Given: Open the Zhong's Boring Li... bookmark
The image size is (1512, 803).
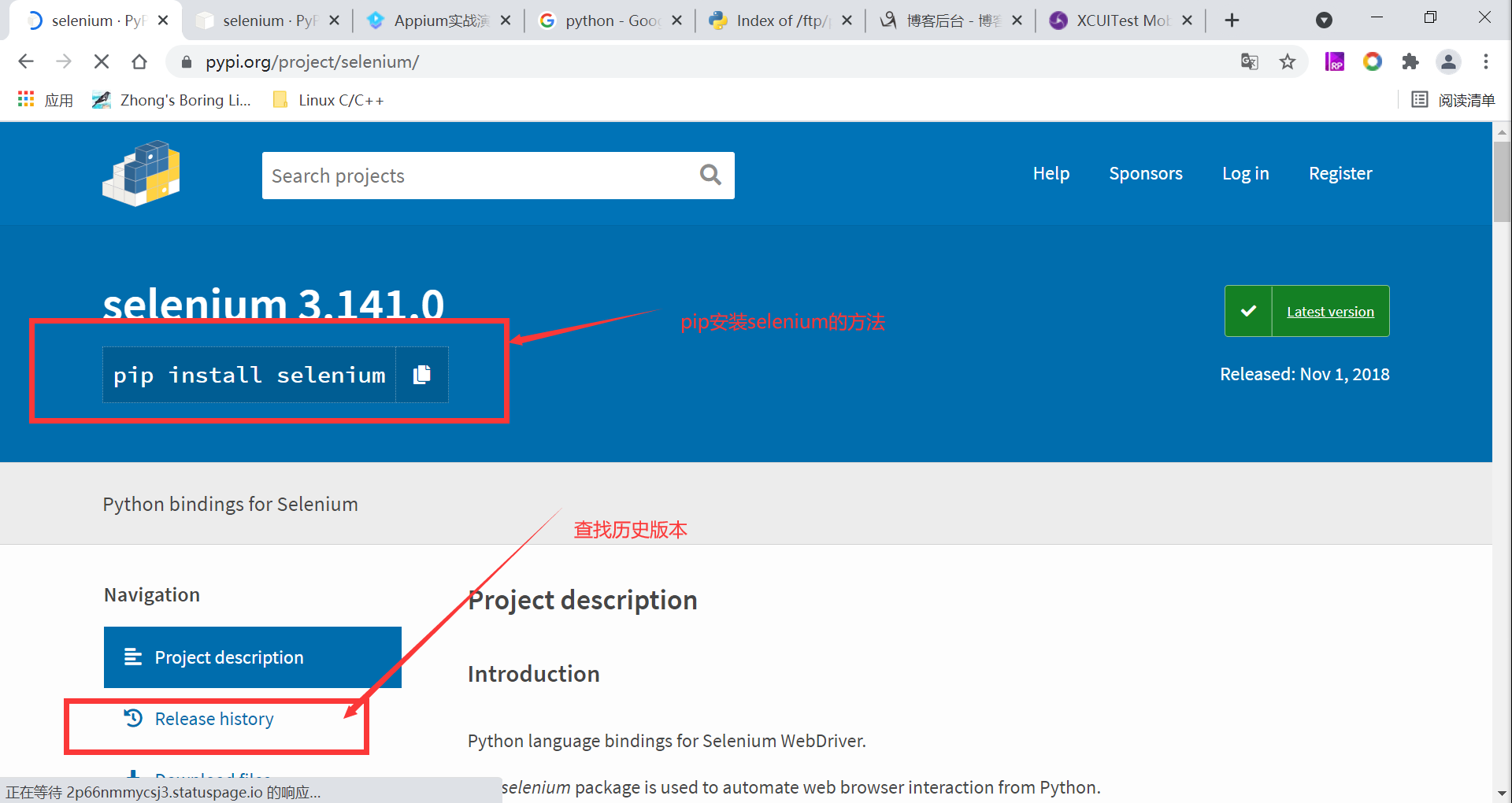Looking at the screenshot, I should tap(171, 100).
